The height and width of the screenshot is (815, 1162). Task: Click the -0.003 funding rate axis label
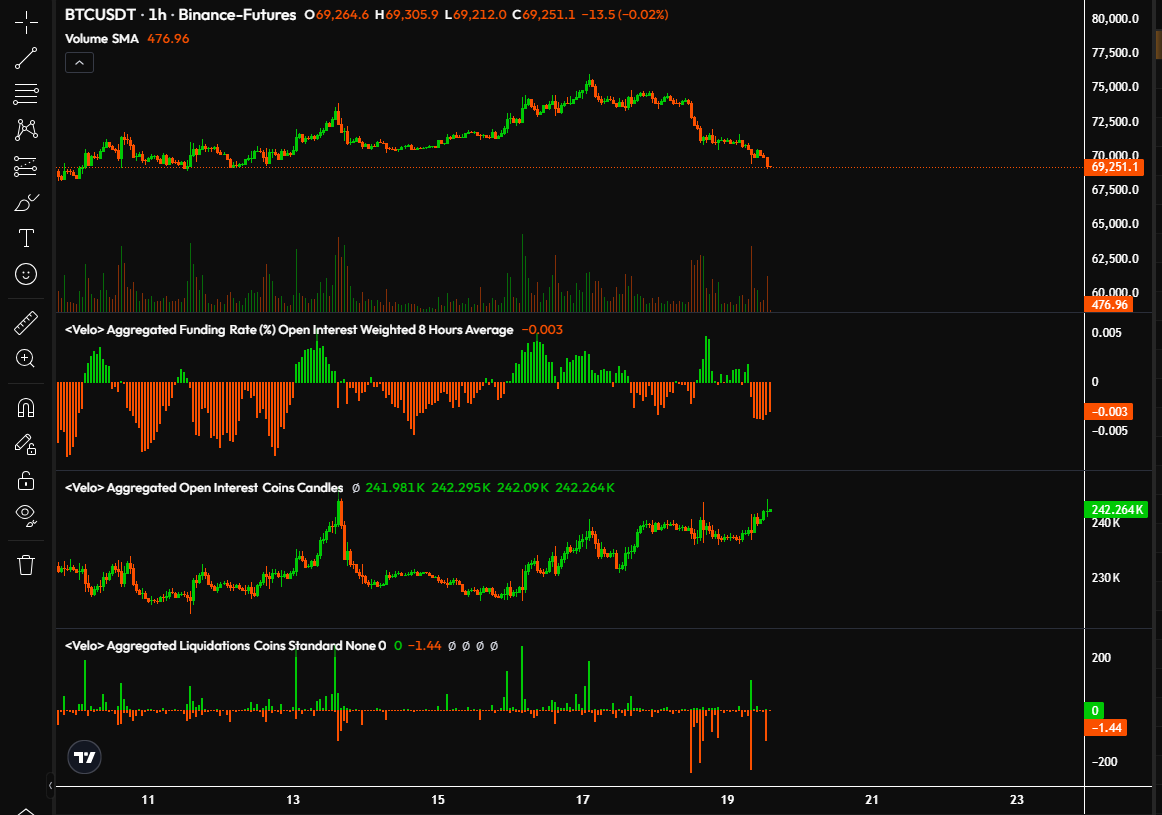click(x=1109, y=411)
